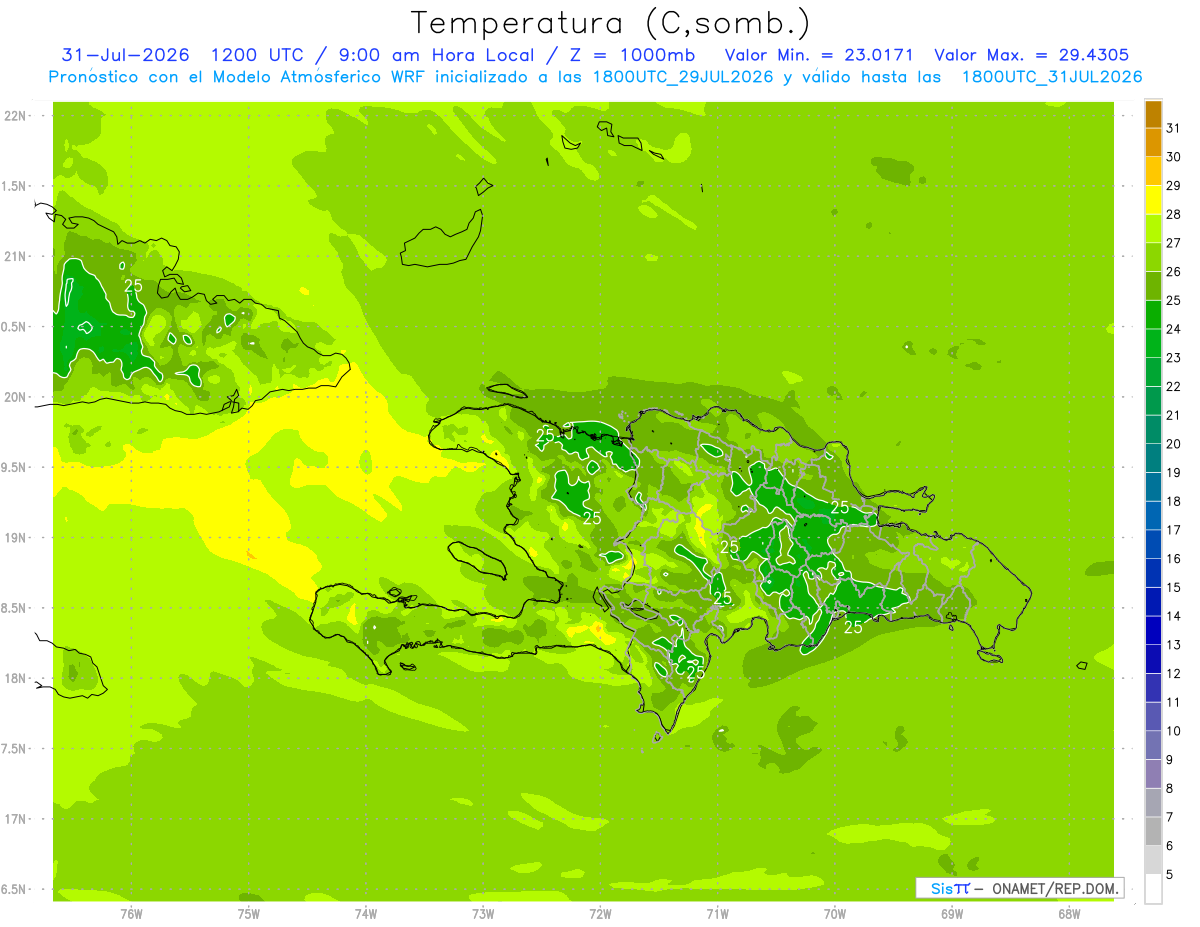Click the "68W" longitude label
Viewport: 1200px width, 927px height.
tap(1069, 914)
